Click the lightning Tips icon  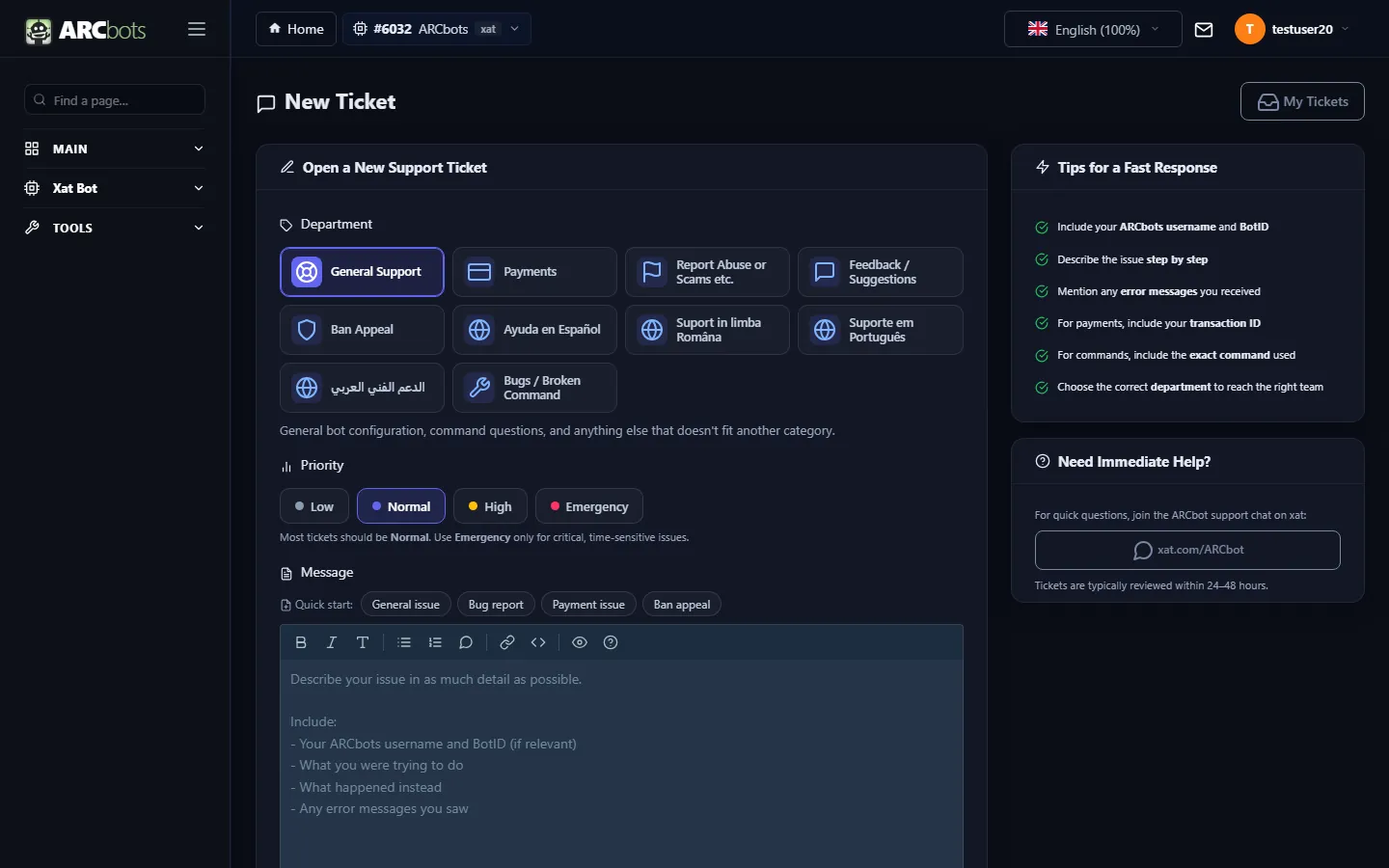pos(1043,167)
